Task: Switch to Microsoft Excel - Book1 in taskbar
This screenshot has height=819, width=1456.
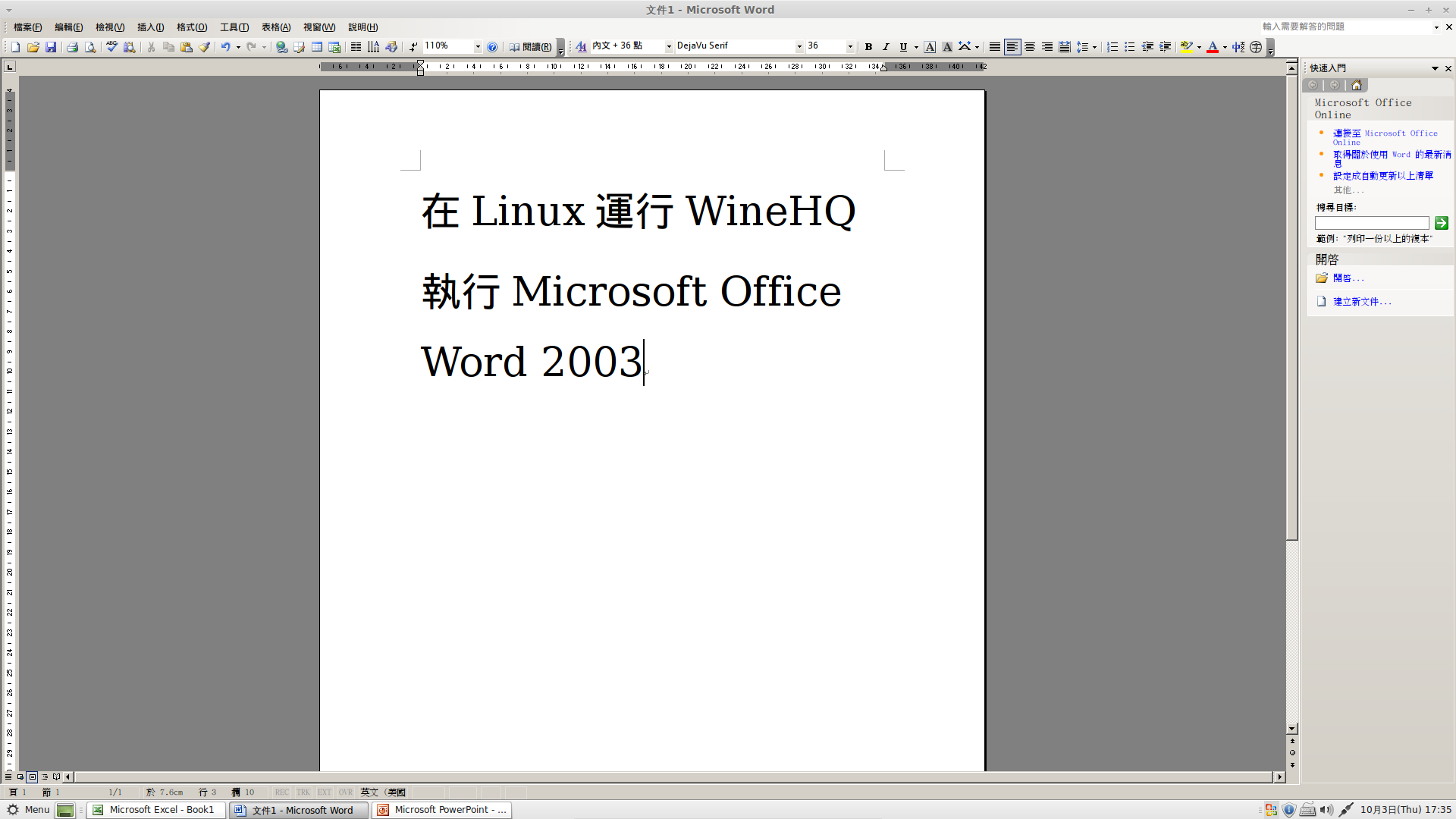Action: tap(155, 810)
